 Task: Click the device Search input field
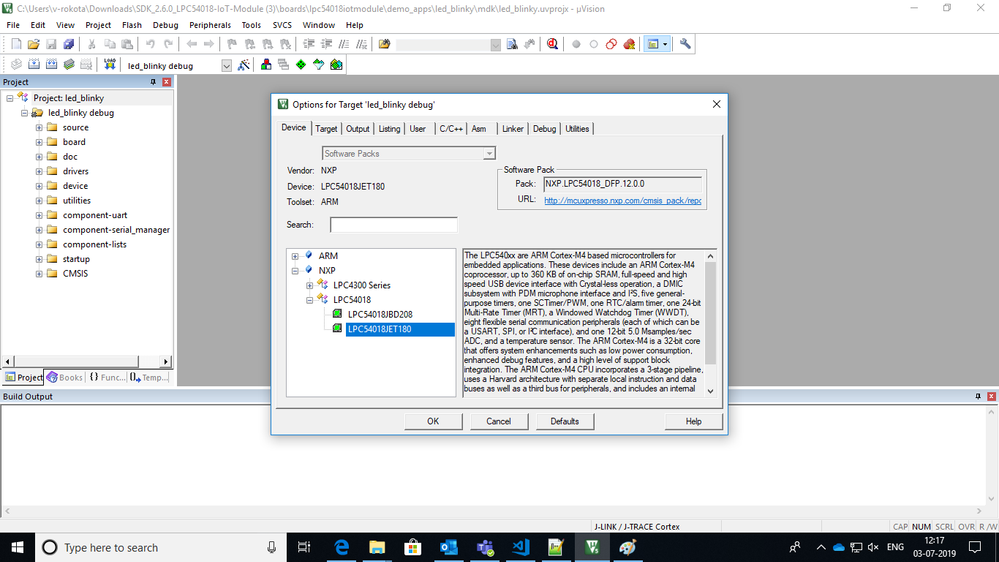tap(394, 225)
